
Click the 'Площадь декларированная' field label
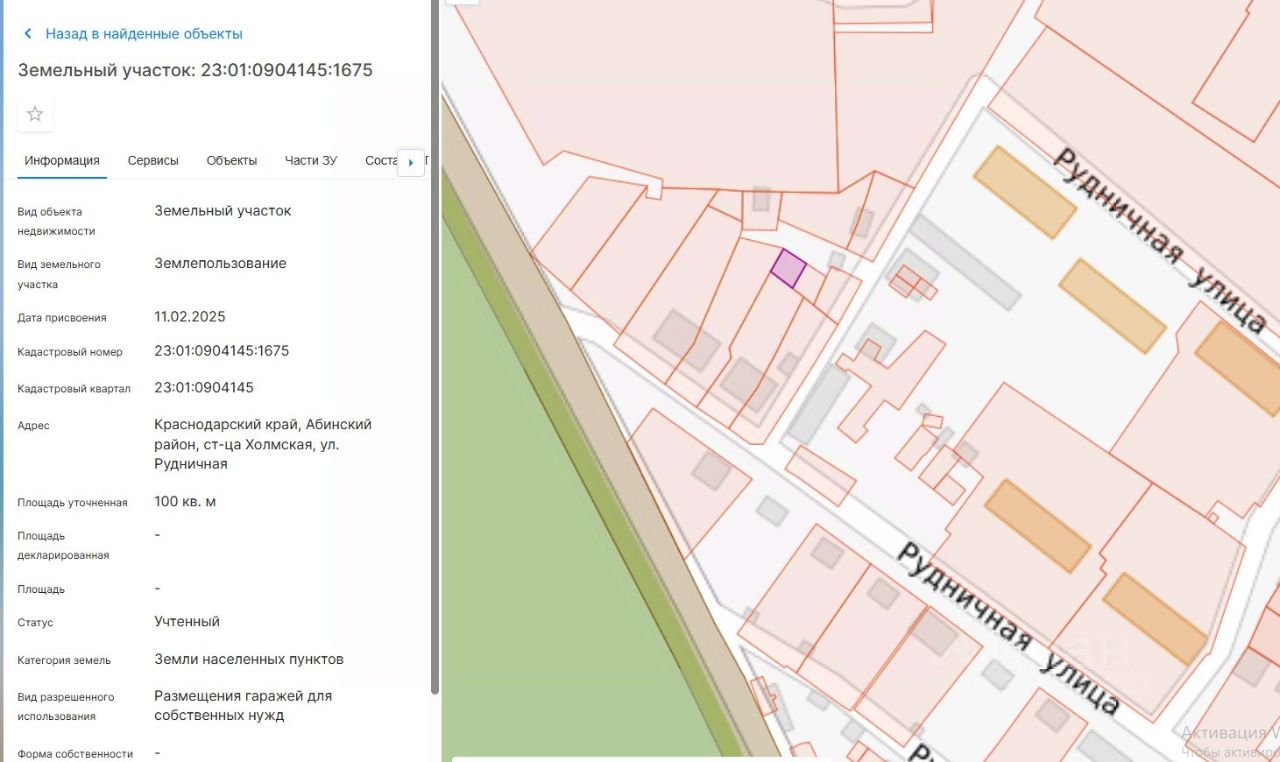click(x=63, y=545)
